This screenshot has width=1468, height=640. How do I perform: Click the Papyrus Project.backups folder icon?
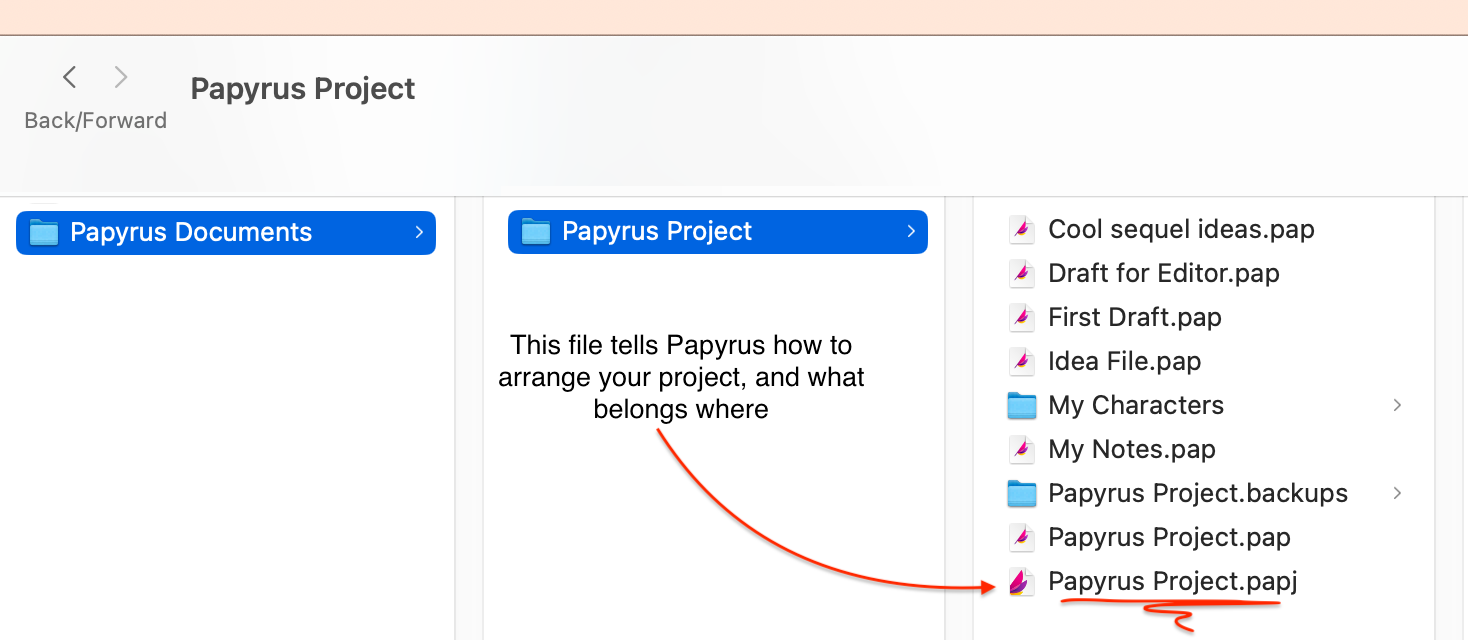click(1021, 493)
